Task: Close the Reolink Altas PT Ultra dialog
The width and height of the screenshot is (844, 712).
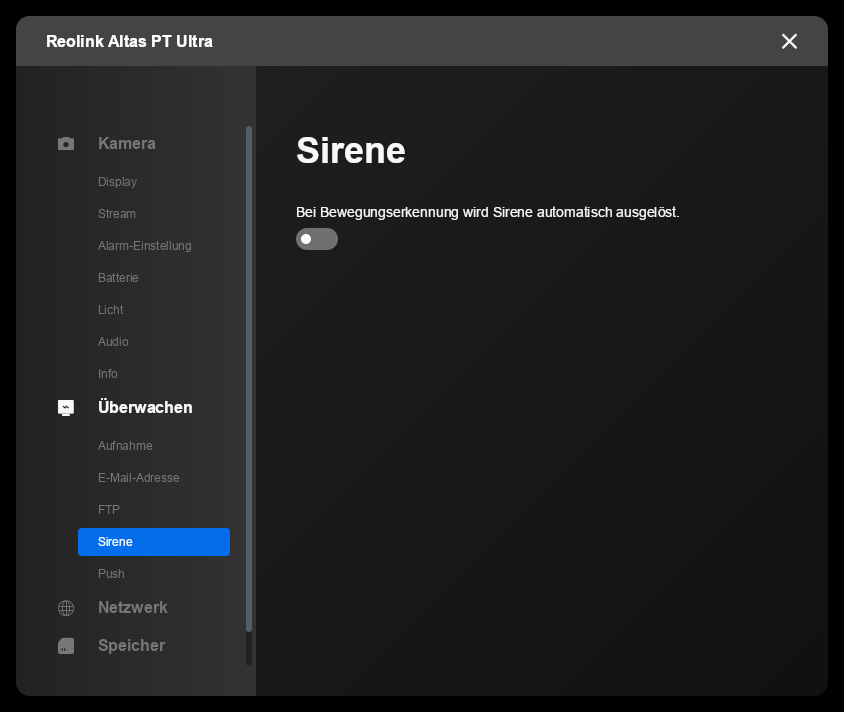Action: pos(789,41)
